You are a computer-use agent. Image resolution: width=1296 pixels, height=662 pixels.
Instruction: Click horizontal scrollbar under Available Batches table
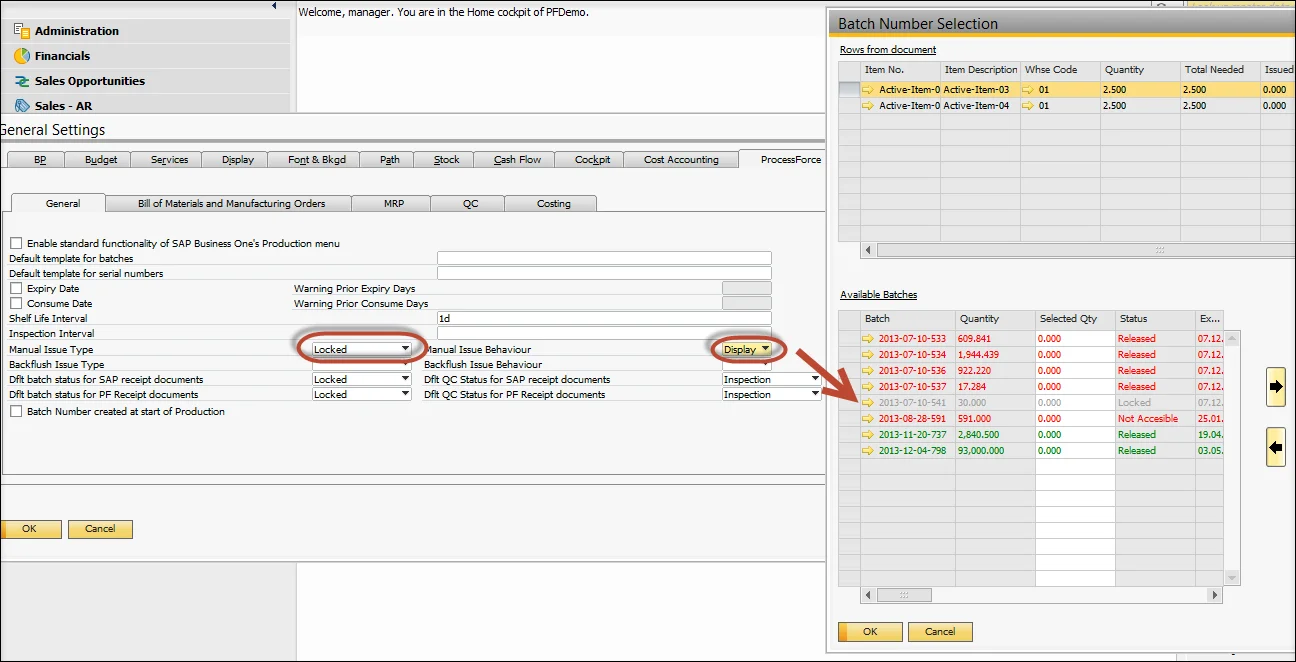tap(1040, 595)
